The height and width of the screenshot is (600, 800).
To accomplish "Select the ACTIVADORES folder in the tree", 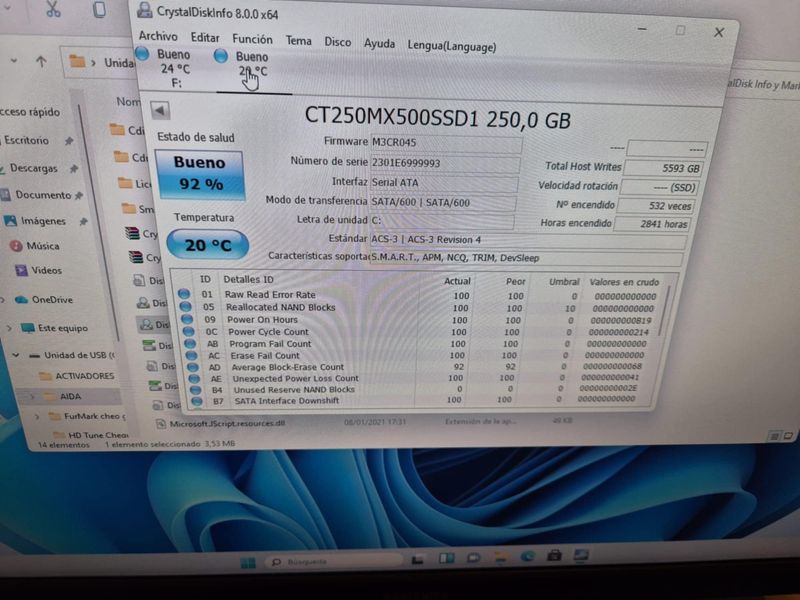I will [84, 376].
